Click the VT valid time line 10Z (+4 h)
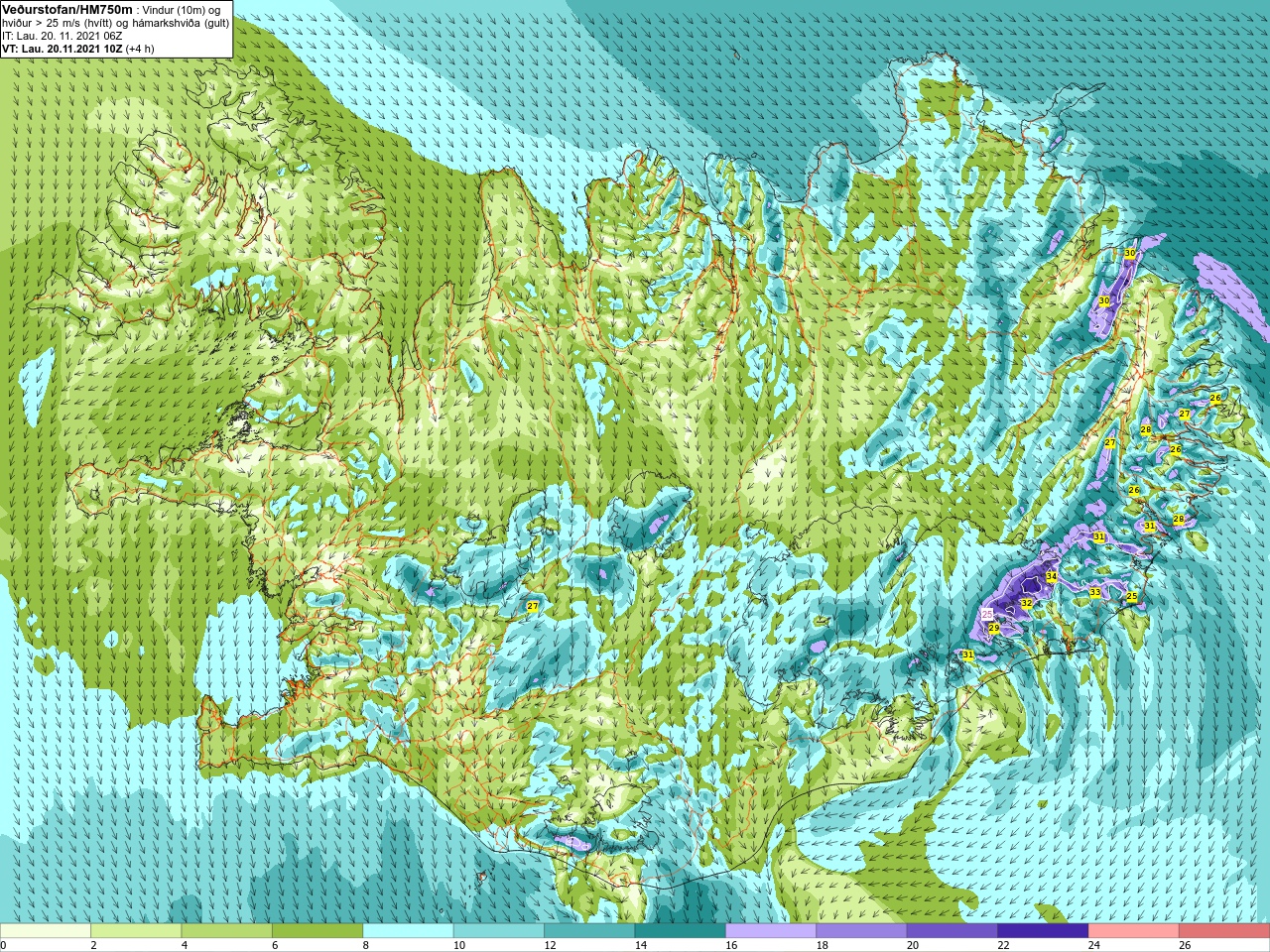1270x952 pixels. click(x=78, y=49)
